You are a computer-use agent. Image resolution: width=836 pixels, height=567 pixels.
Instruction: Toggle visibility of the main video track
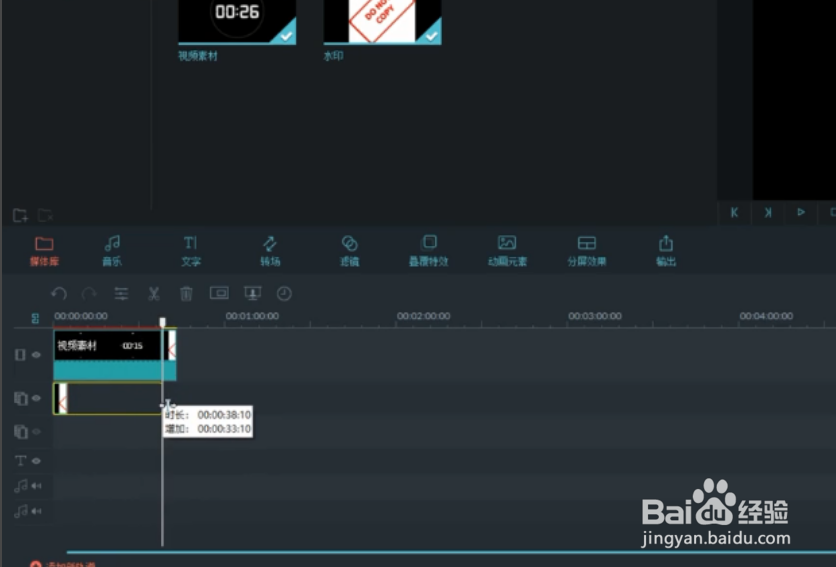pyautogui.click(x=36, y=355)
